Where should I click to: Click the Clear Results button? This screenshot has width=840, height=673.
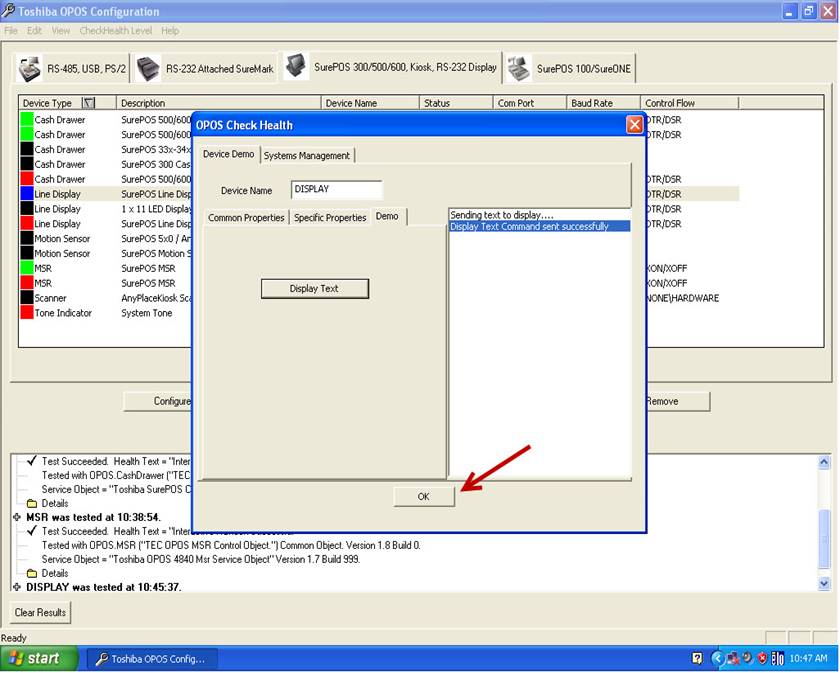(41, 612)
